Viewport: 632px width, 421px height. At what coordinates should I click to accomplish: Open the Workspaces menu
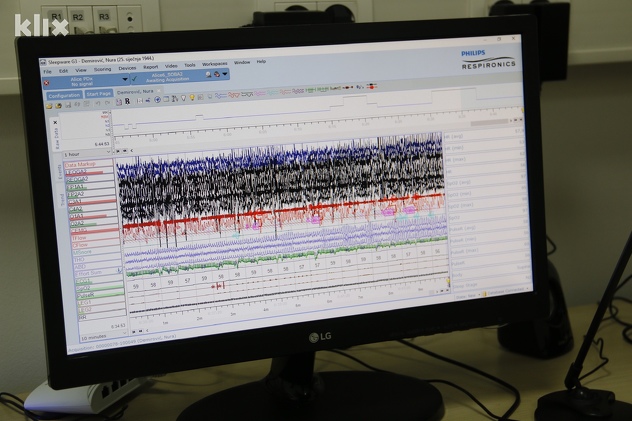[214, 64]
